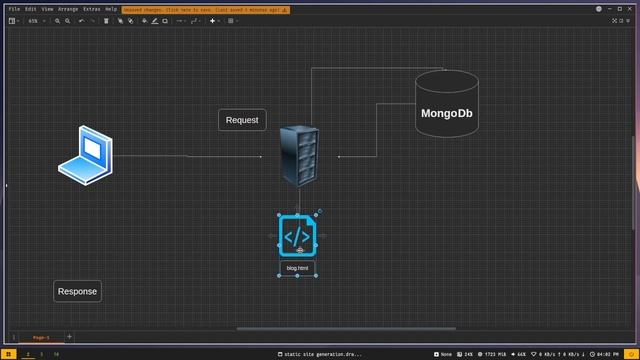The height and width of the screenshot is (360, 640).
Task: Open the pages menu beside Page-1 tab
Action: 13,337
